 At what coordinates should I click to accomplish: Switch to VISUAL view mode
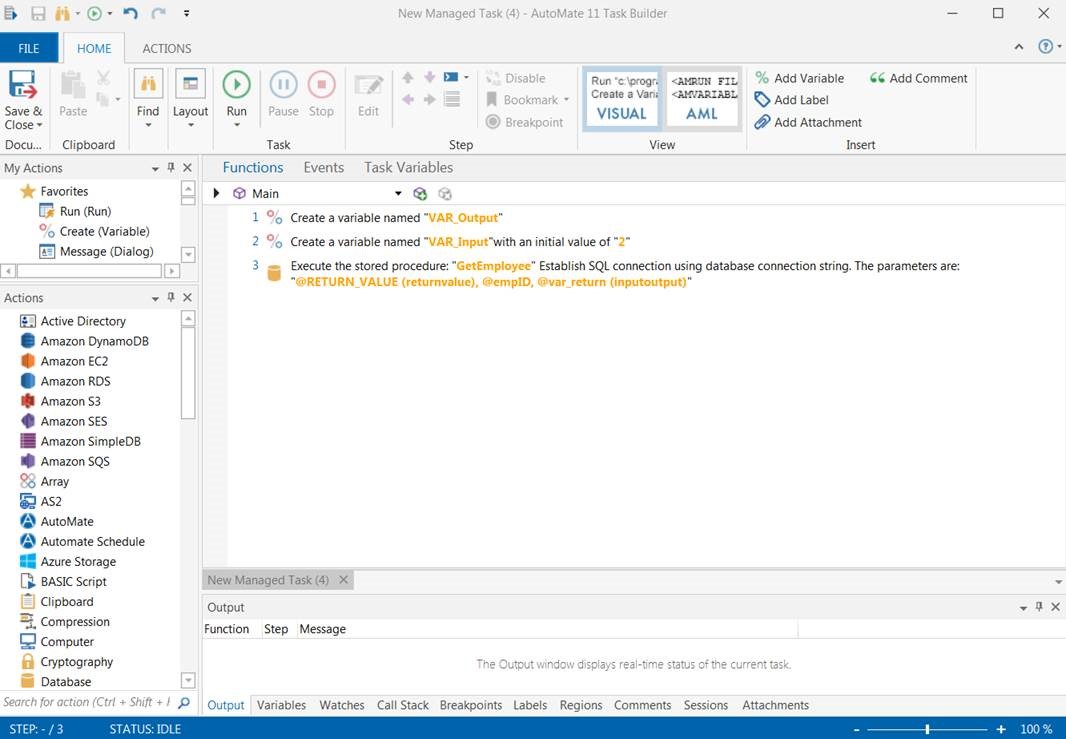(621, 99)
